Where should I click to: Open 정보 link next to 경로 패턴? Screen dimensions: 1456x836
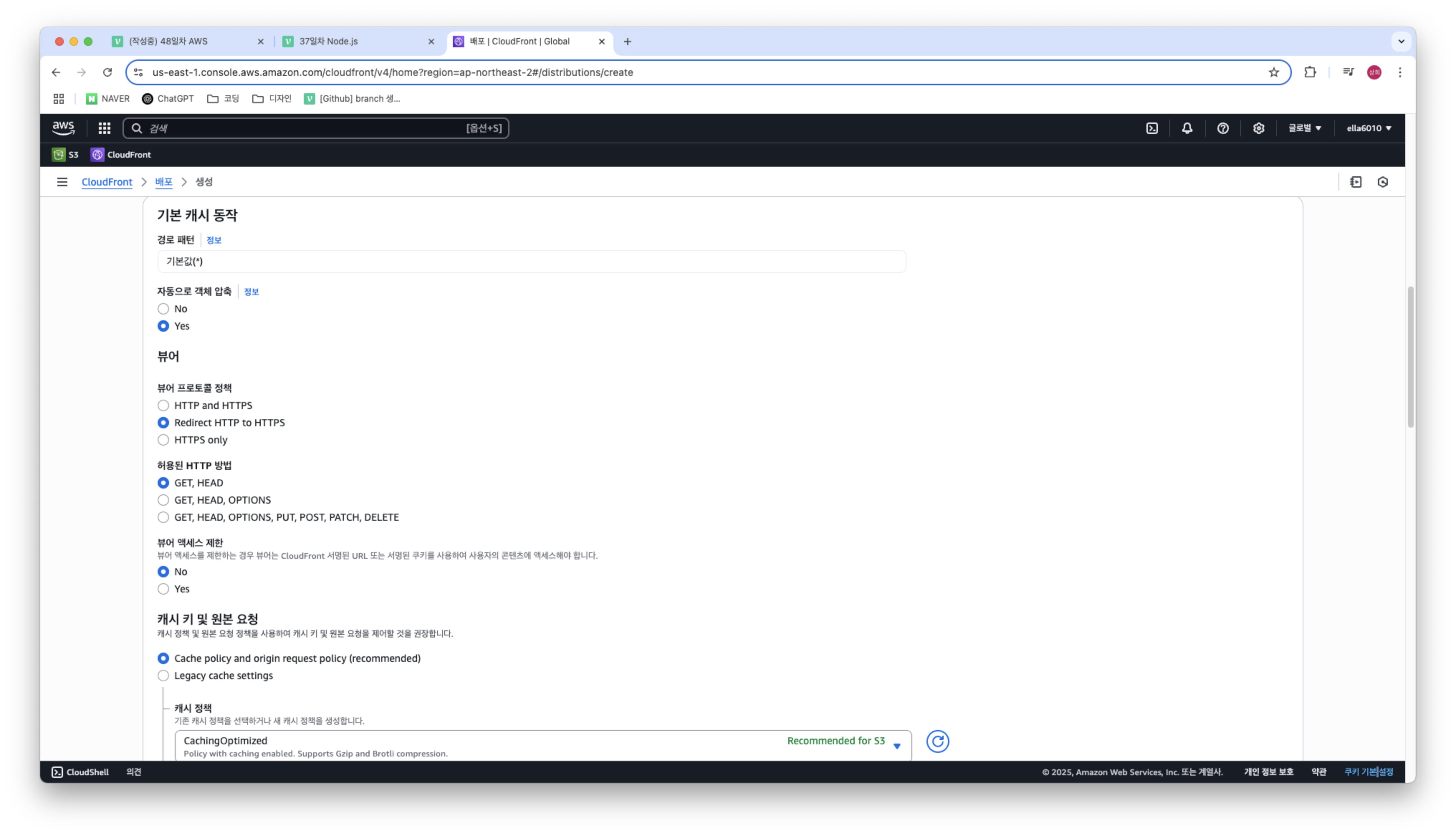click(214, 240)
